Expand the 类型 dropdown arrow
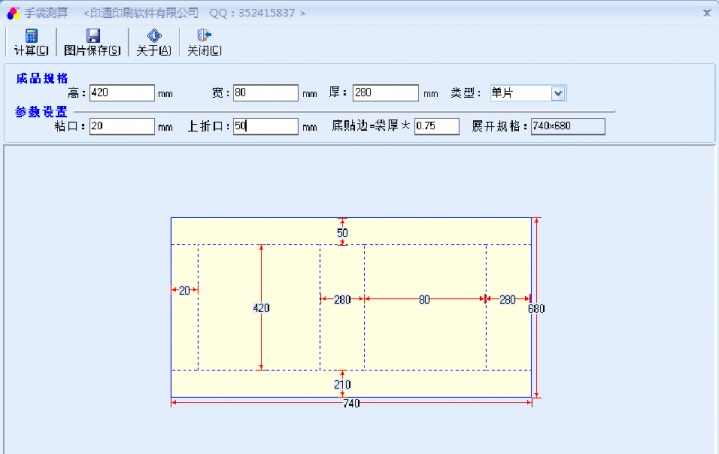The height and width of the screenshot is (454, 719). [x=558, y=93]
